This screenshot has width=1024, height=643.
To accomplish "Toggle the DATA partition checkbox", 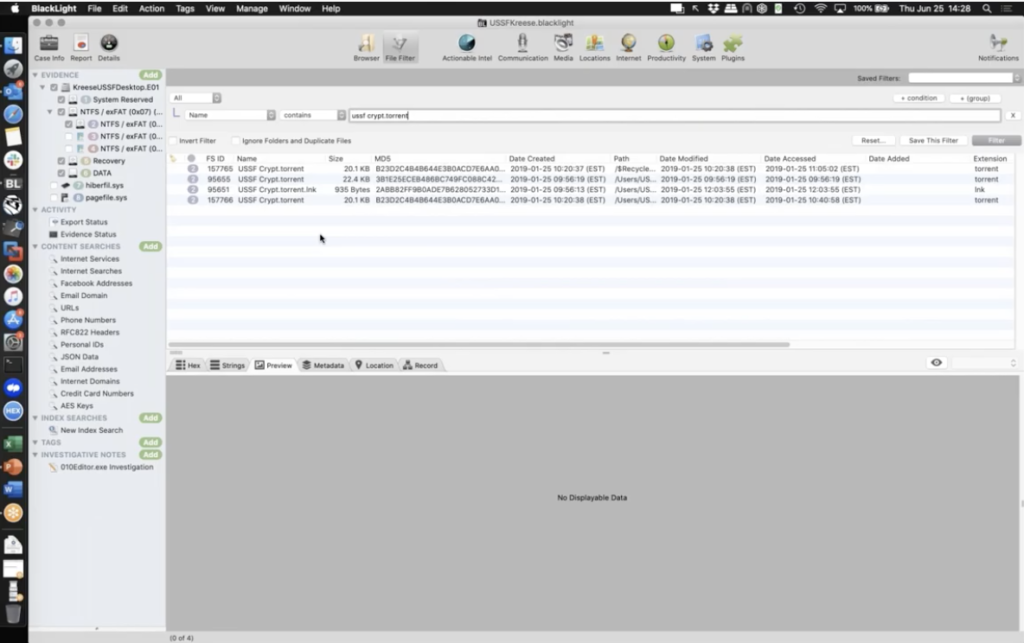I will [61, 174].
